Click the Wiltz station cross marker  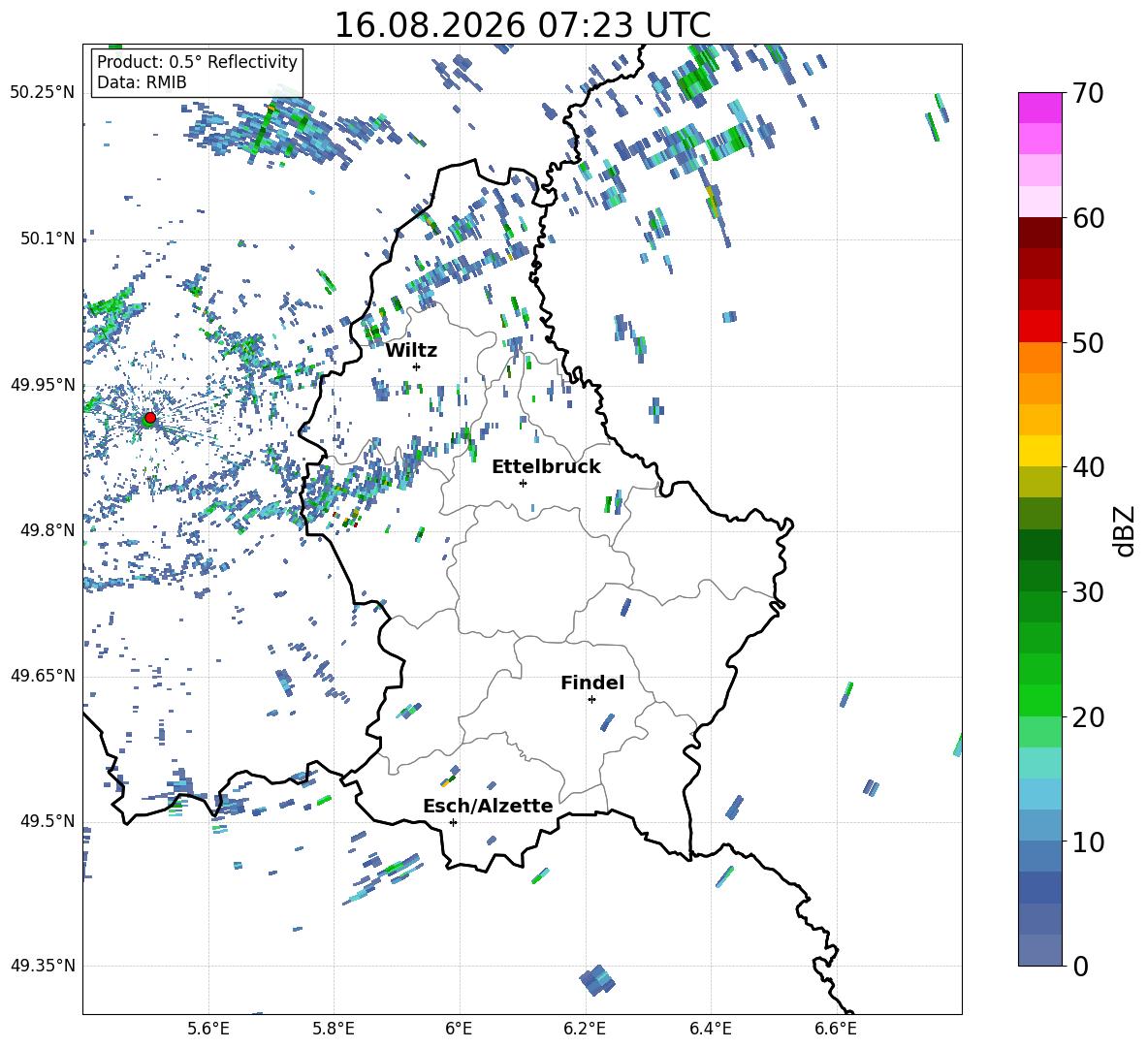point(417,366)
